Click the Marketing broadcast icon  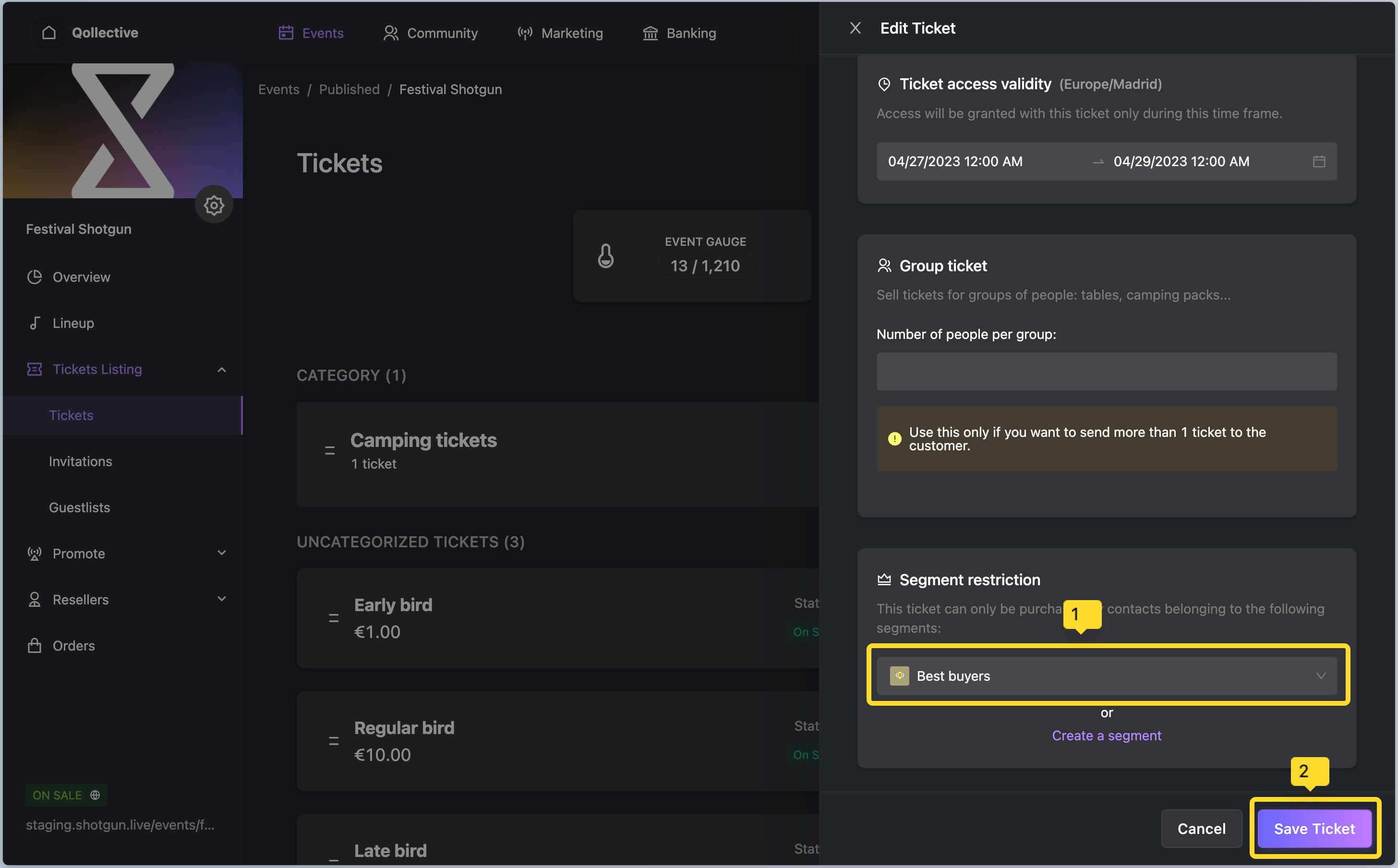click(525, 33)
